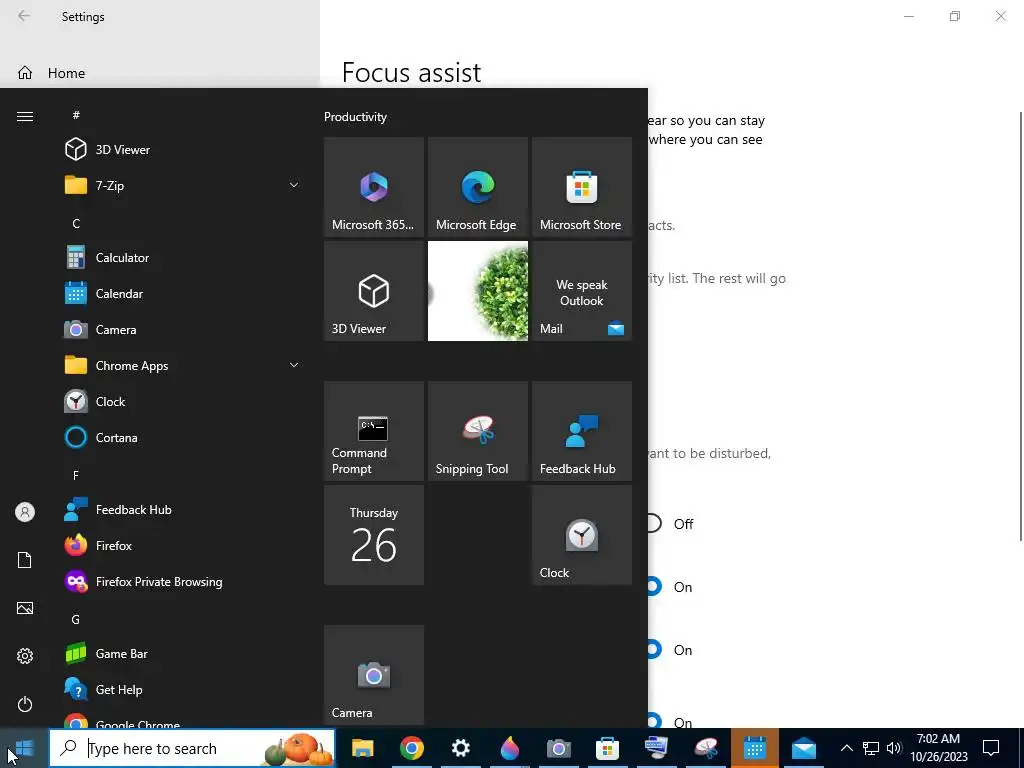Image resolution: width=1024 pixels, height=768 pixels.
Task: Jump to the letter F section header
Action: click(76, 475)
